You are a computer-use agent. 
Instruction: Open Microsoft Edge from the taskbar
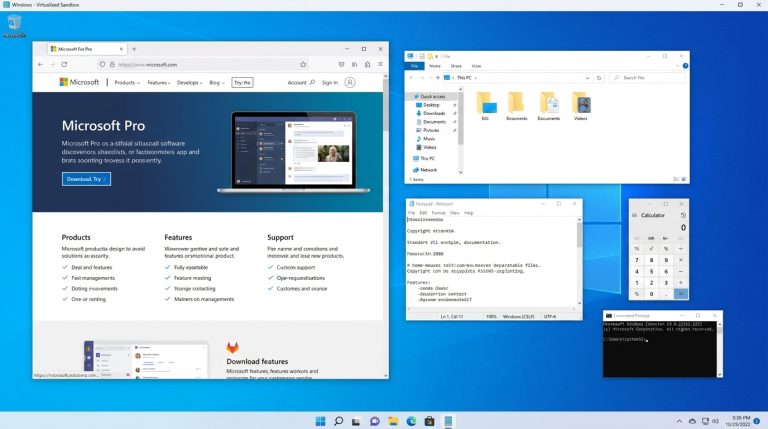(411, 421)
